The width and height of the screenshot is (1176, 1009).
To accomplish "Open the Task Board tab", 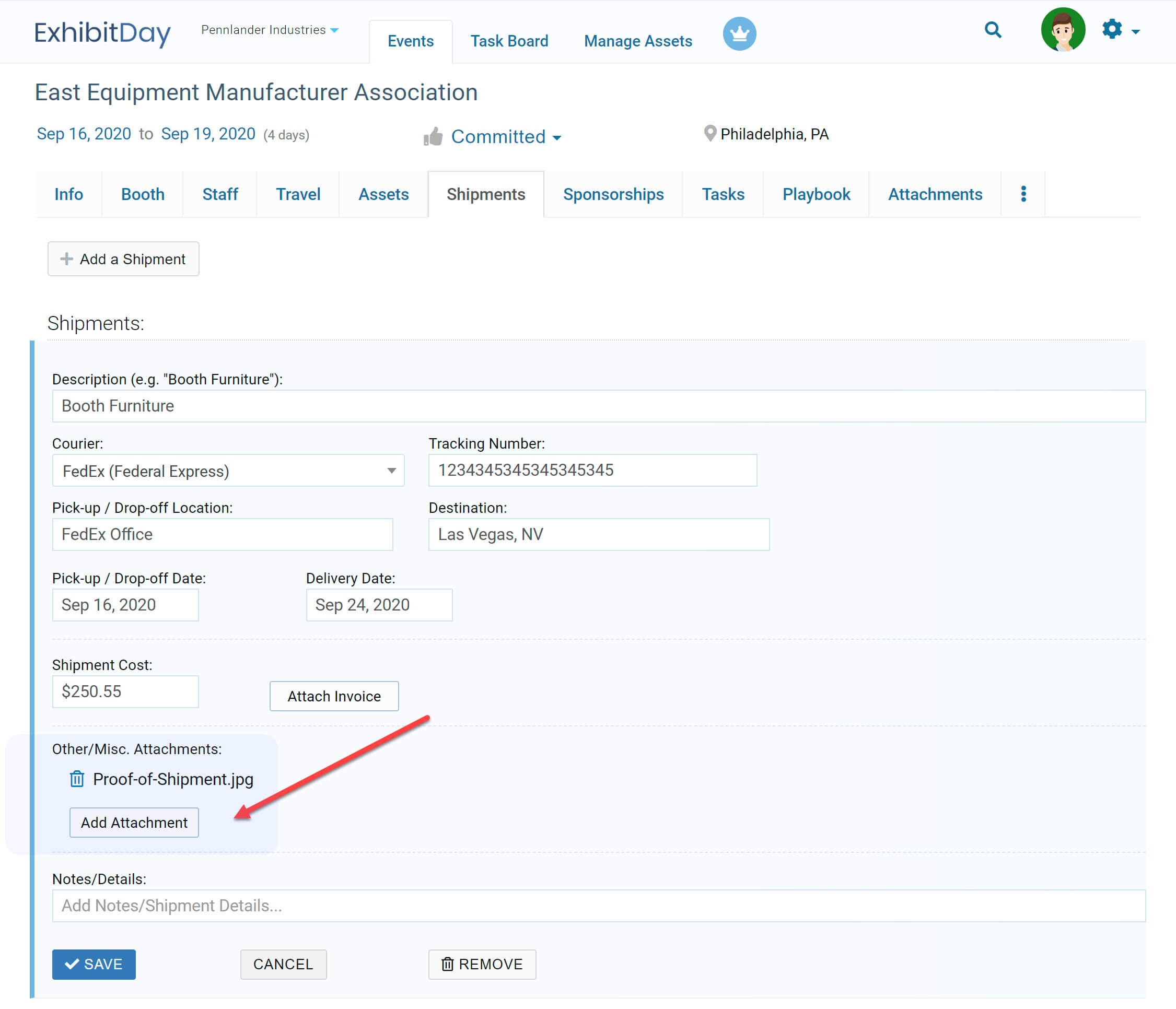I will point(509,41).
